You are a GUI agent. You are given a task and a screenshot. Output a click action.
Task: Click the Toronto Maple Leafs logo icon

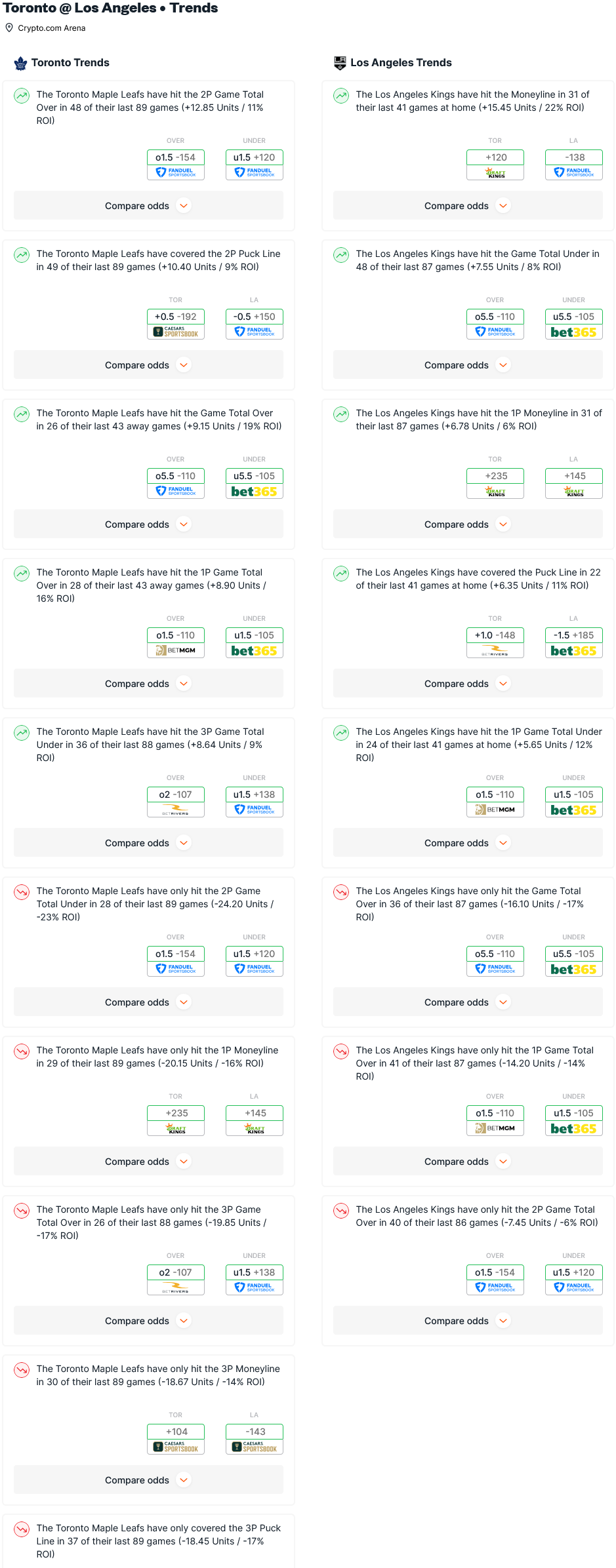[x=21, y=63]
